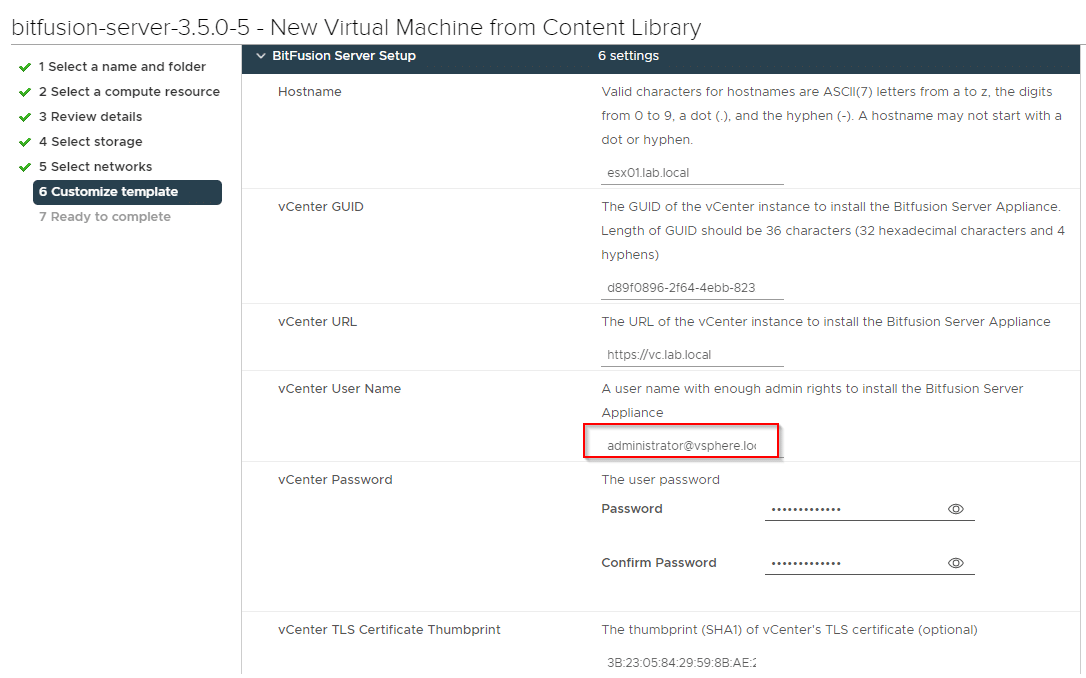Go to step 3 Review details
This screenshot has width=1086, height=678.
click(90, 116)
